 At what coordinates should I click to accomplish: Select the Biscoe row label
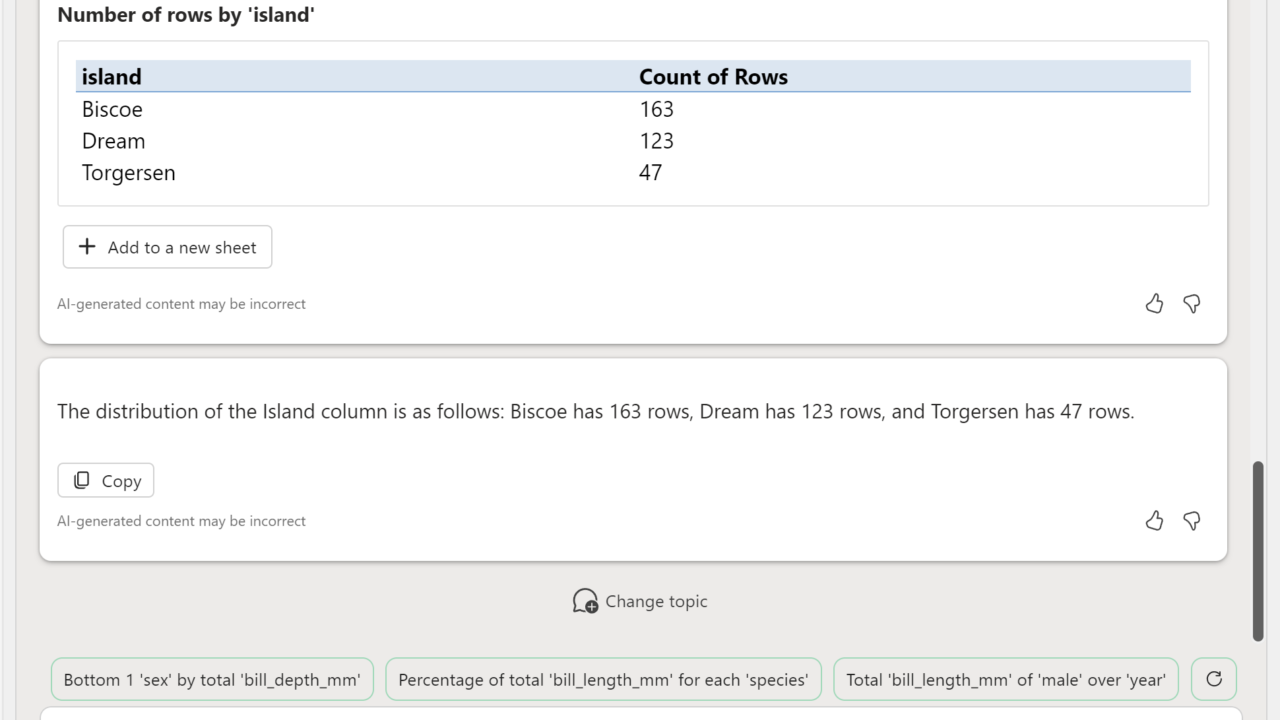[x=112, y=109]
